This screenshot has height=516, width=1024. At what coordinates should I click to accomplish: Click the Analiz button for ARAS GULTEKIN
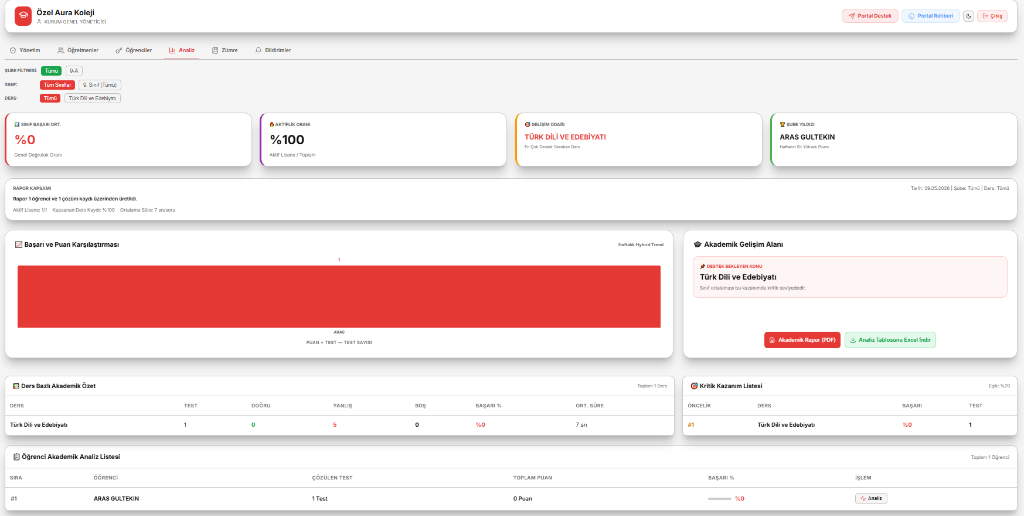pyautogui.click(x=871, y=498)
